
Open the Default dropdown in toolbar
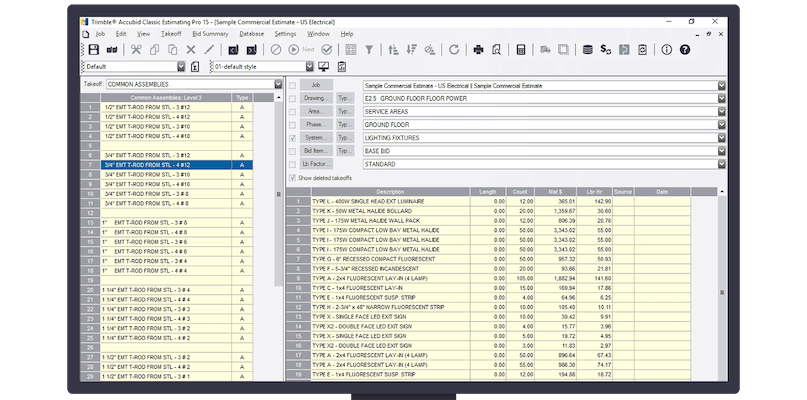(x=181, y=66)
